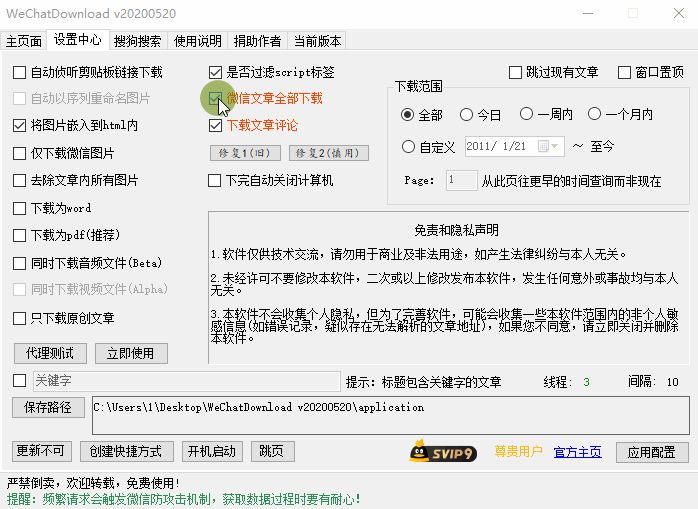This screenshot has height=509, width=698.
Task: Select the 设置中心 tab
Action: pos(77,40)
